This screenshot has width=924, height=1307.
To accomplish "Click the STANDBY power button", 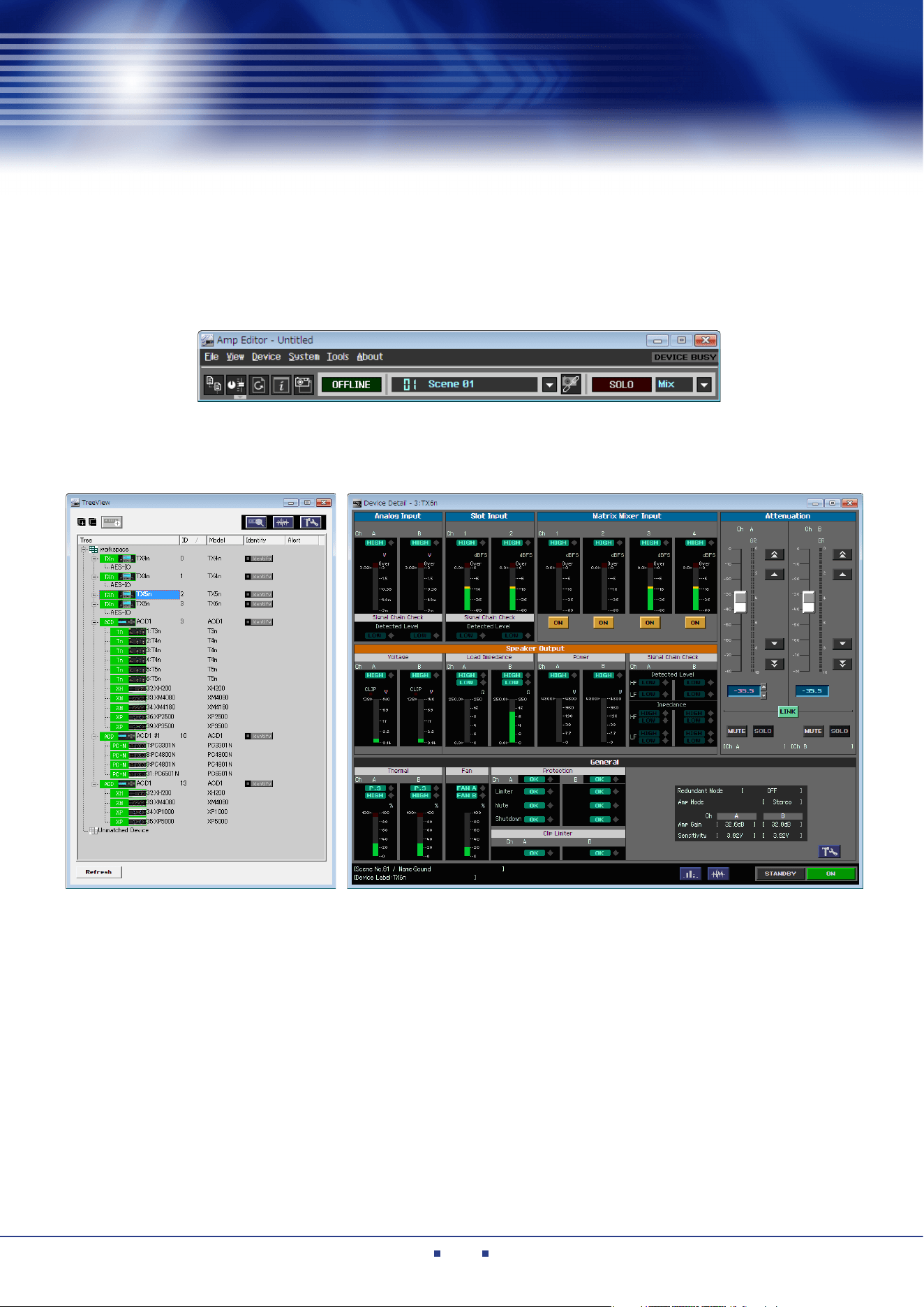I will click(x=780, y=873).
